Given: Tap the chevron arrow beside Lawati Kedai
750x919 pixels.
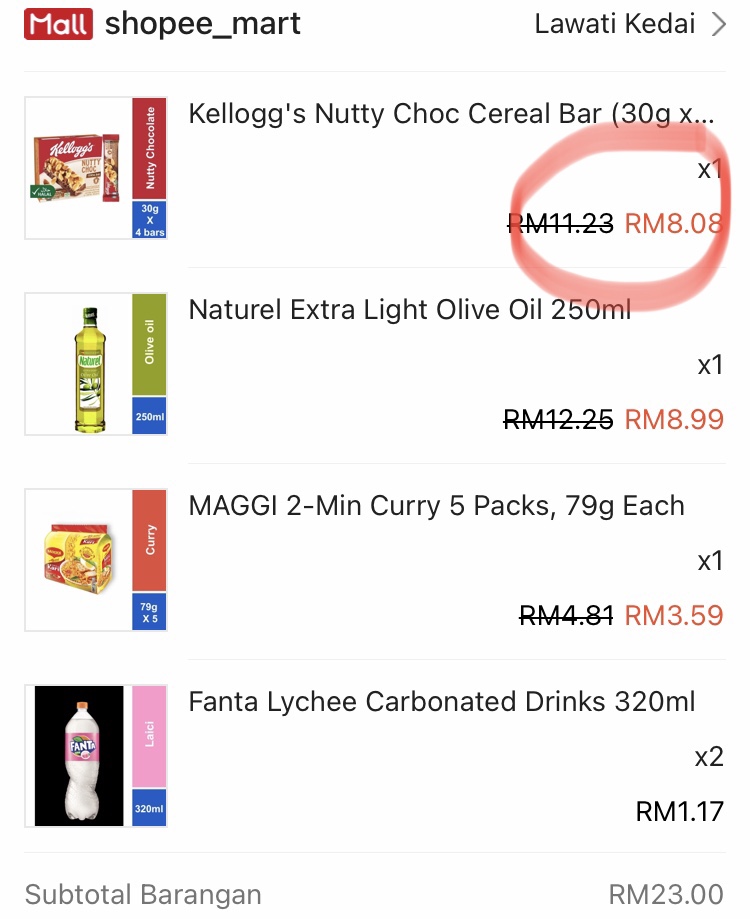Looking at the screenshot, I should [718, 25].
